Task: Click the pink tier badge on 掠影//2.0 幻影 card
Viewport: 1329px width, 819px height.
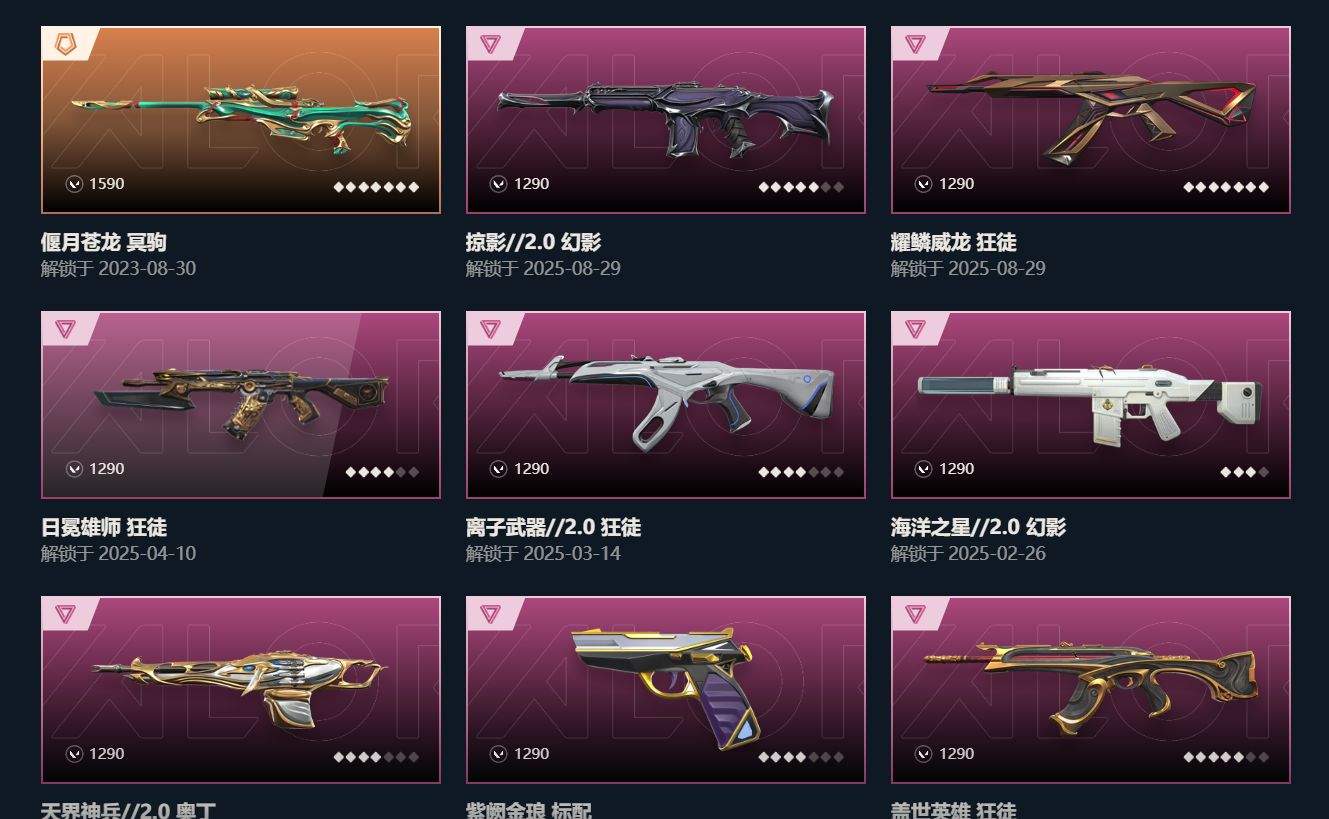Action: (490, 44)
